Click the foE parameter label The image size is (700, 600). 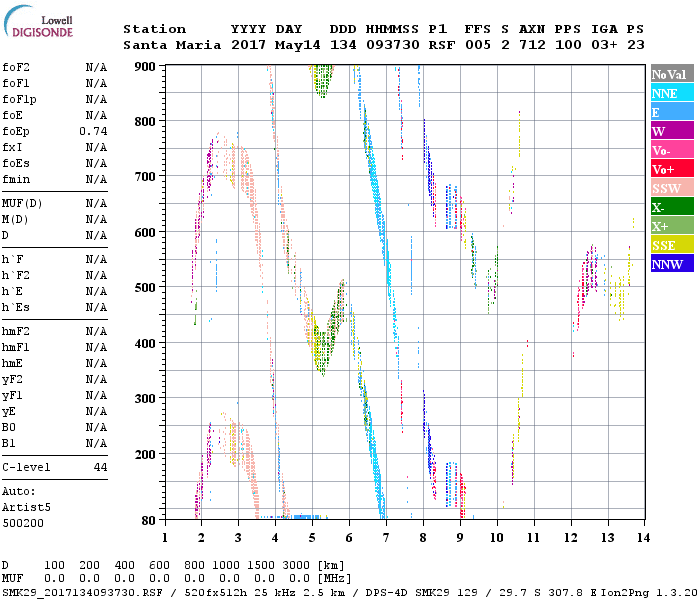coord(12,116)
